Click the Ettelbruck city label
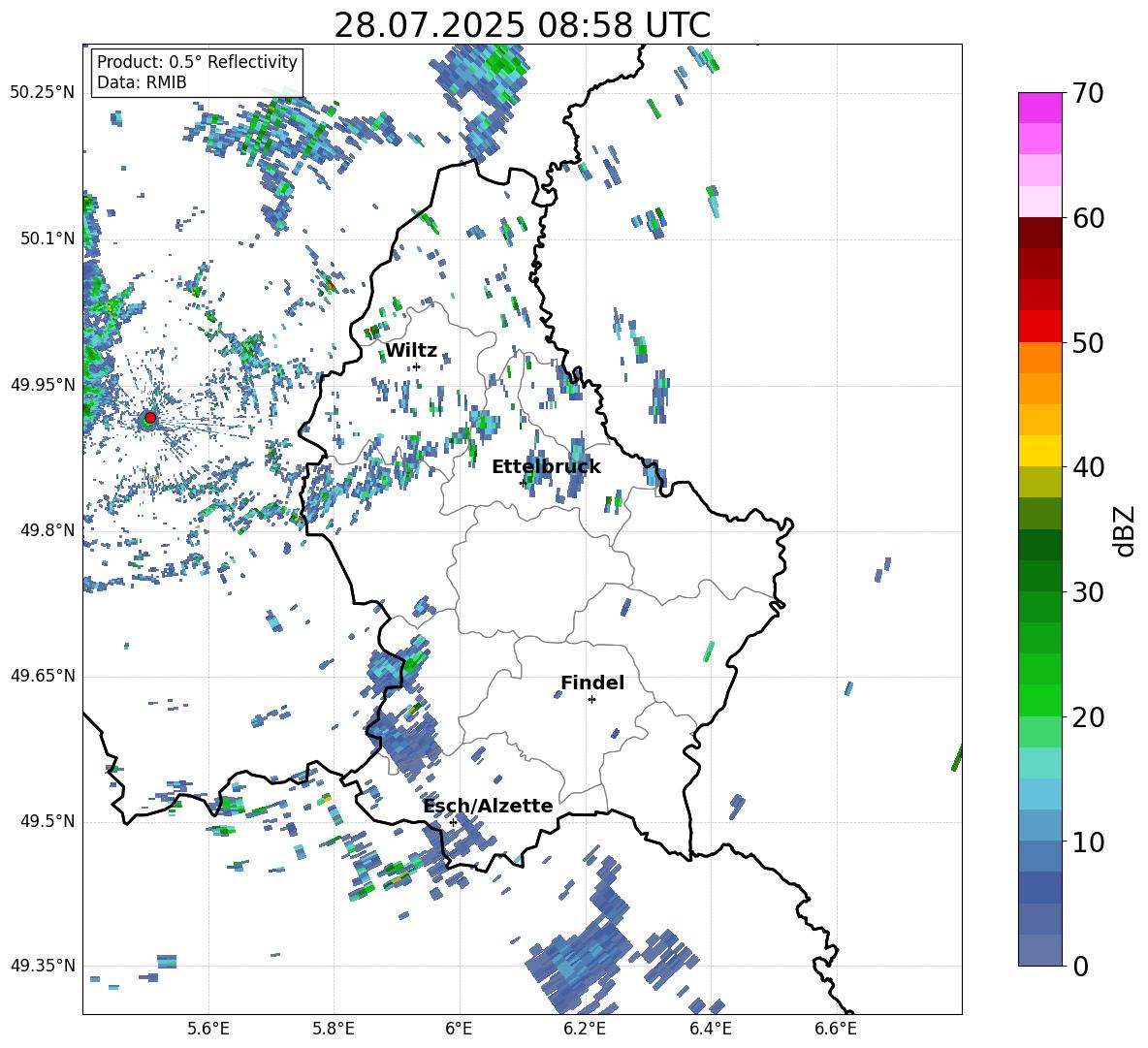Viewport: 1148px width, 1048px height. click(x=546, y=467)
